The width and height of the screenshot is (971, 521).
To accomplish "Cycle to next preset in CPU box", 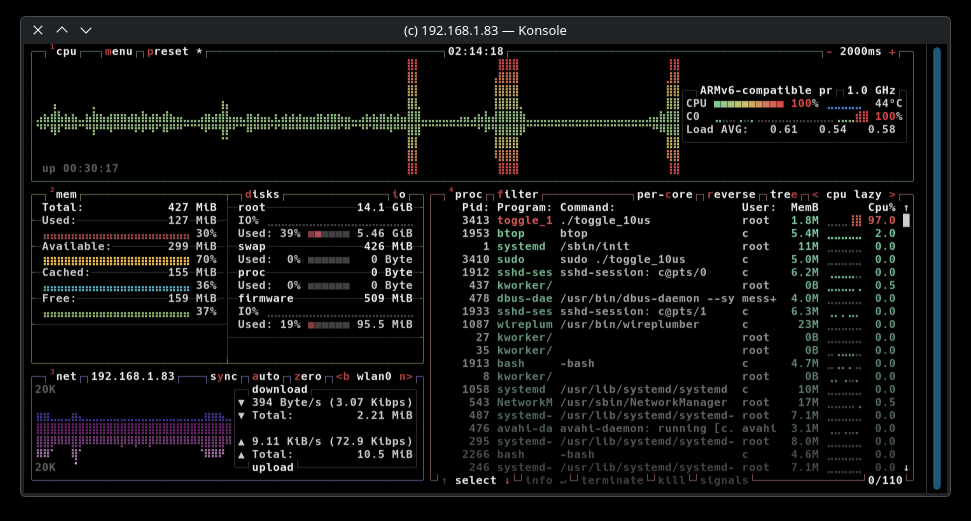I will tap(167, 52).
